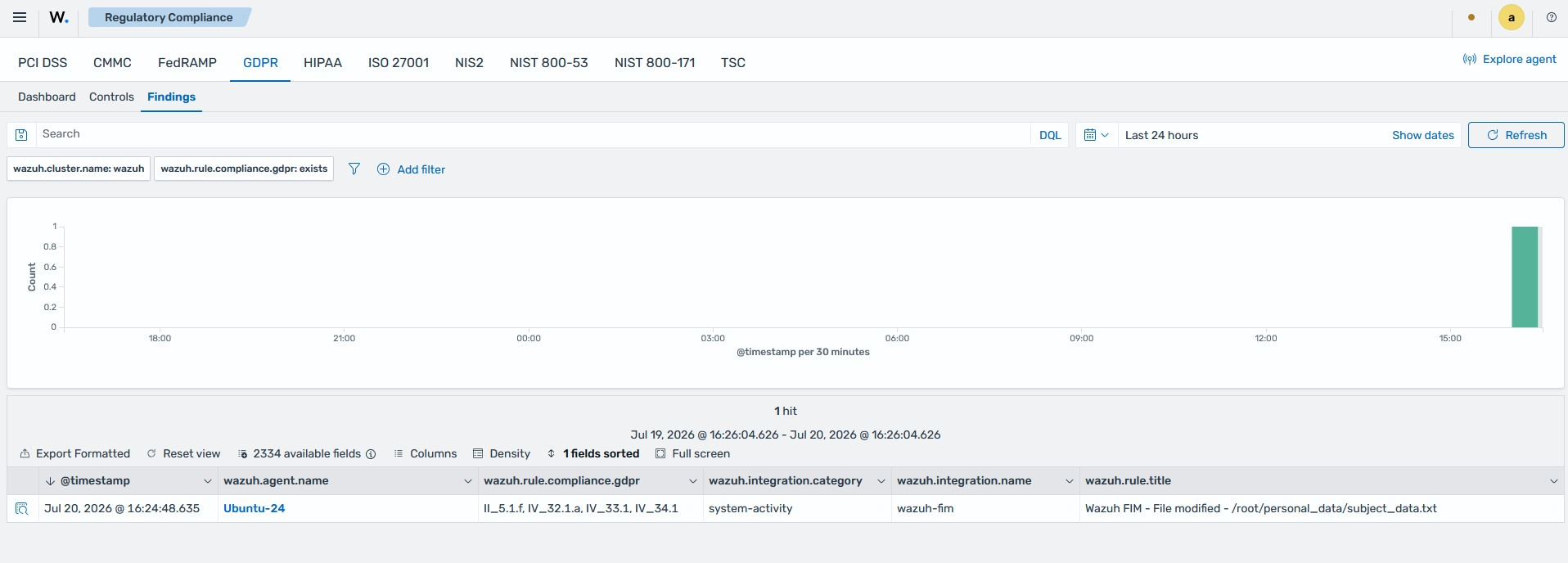This screenshot has height=563, width=1568.
Task: Open Explore agent link
Action: [x=1510, y=59]
